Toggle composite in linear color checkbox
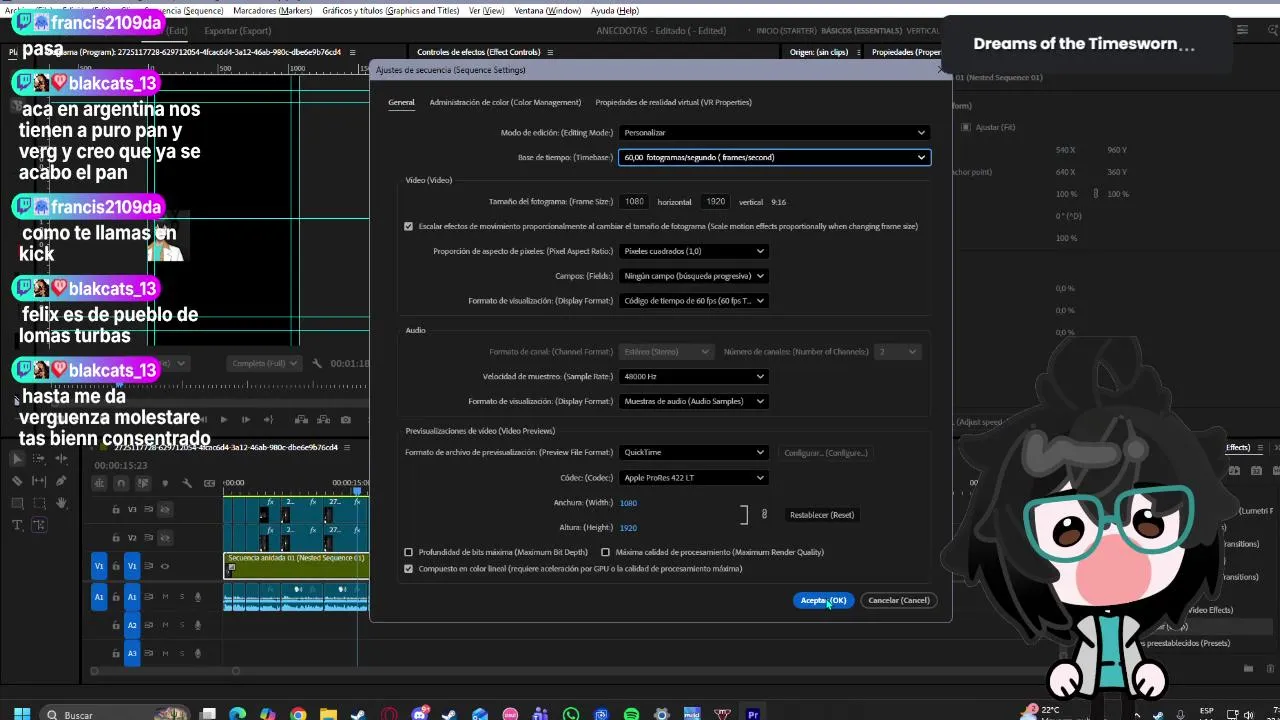1280x720 pixels. pos(408,569)
